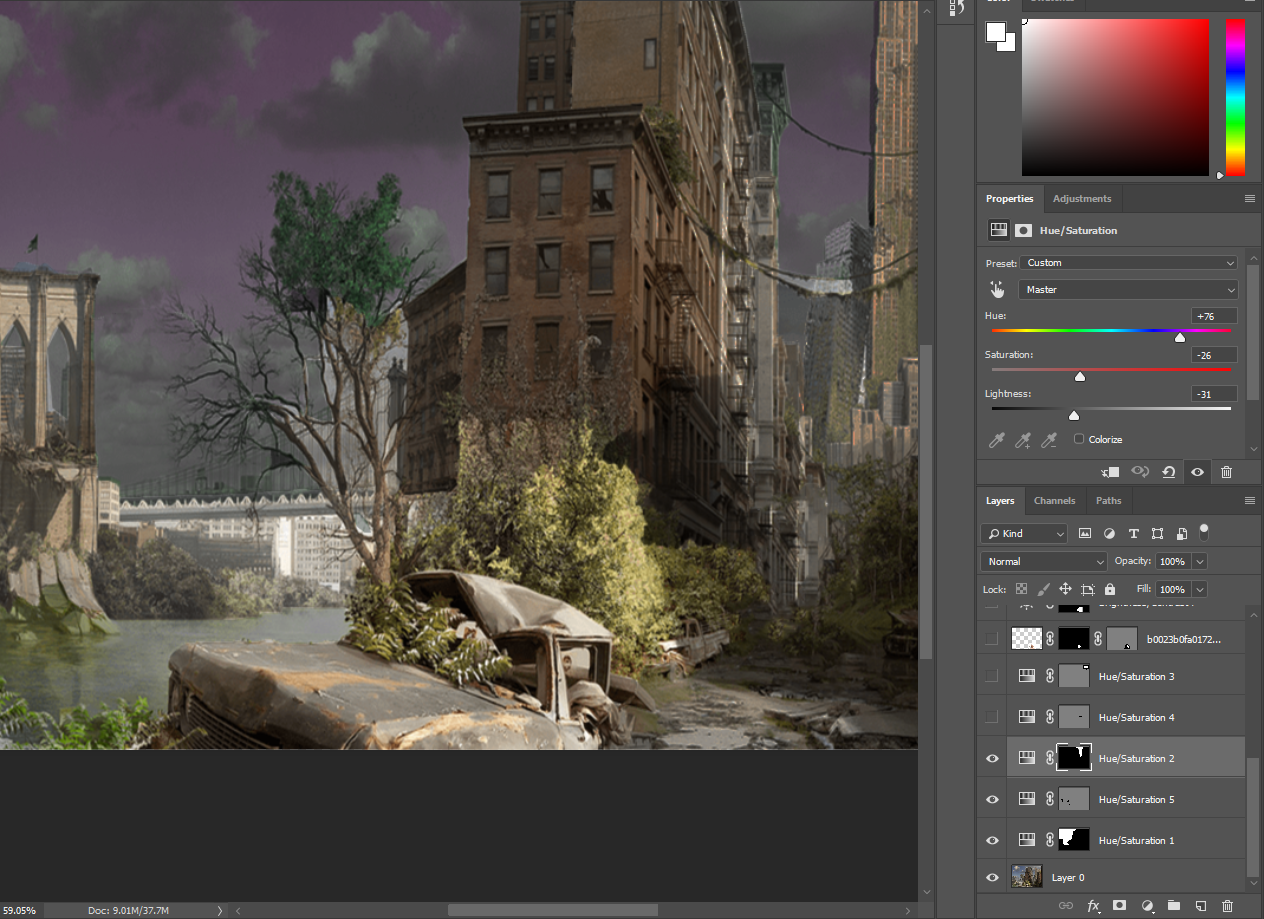Create a new layer
This screenshot has height=919, width=1264.
(1200, 905)
